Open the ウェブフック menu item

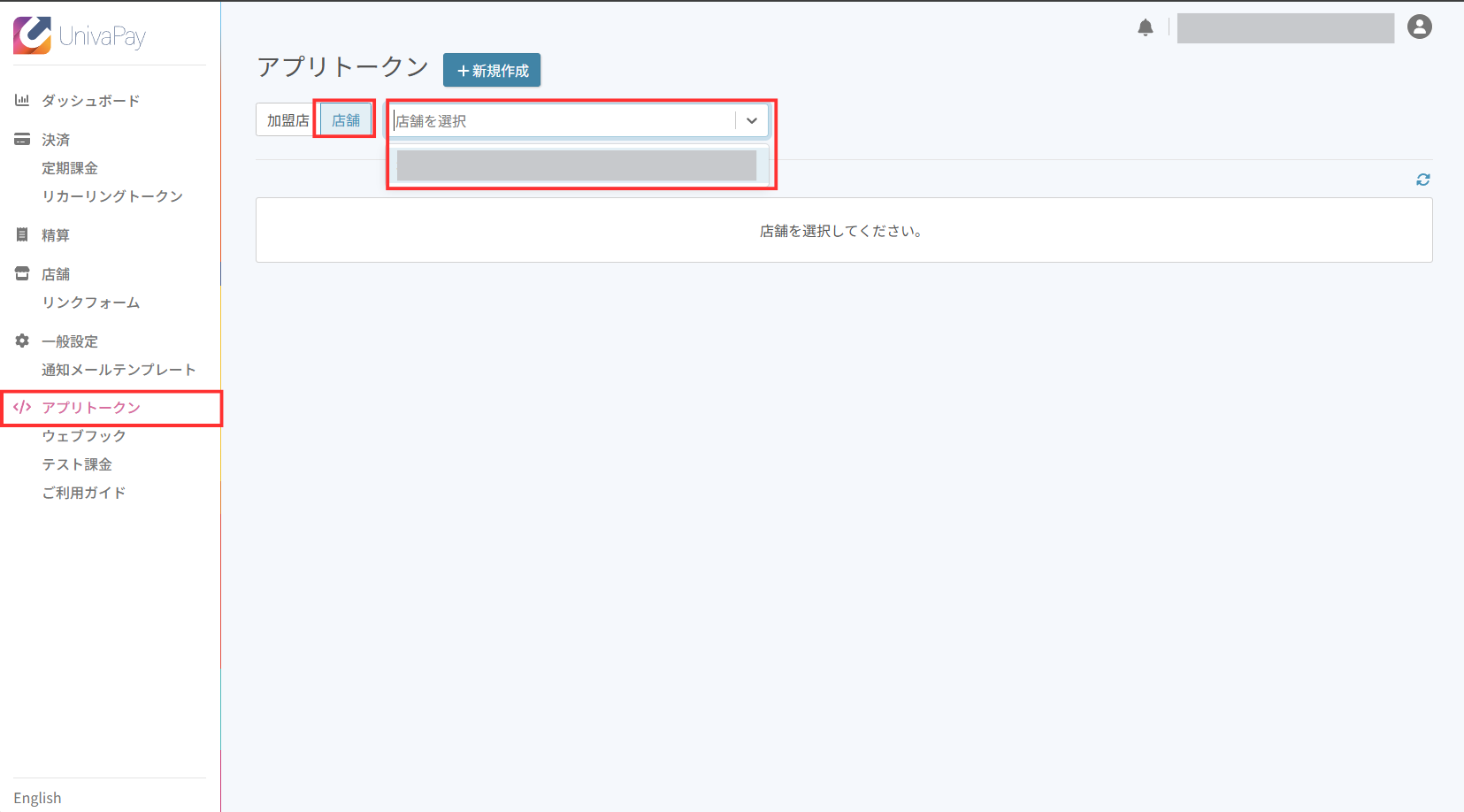[x=84, y=436]
